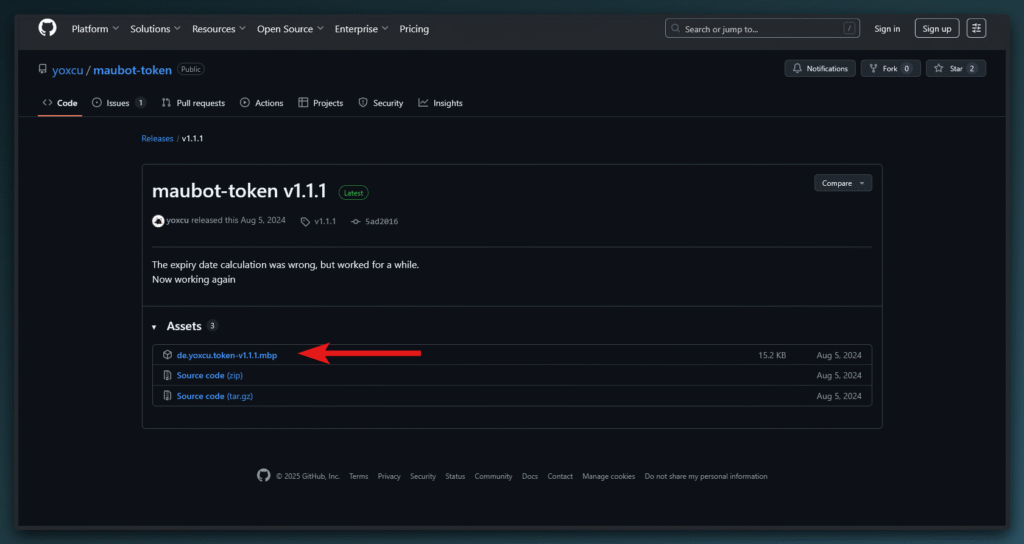Image resolution: width=1024 pixels, height=544 pixels.
Task: Click the Notifications bell button
Action: tap(819, 68)
